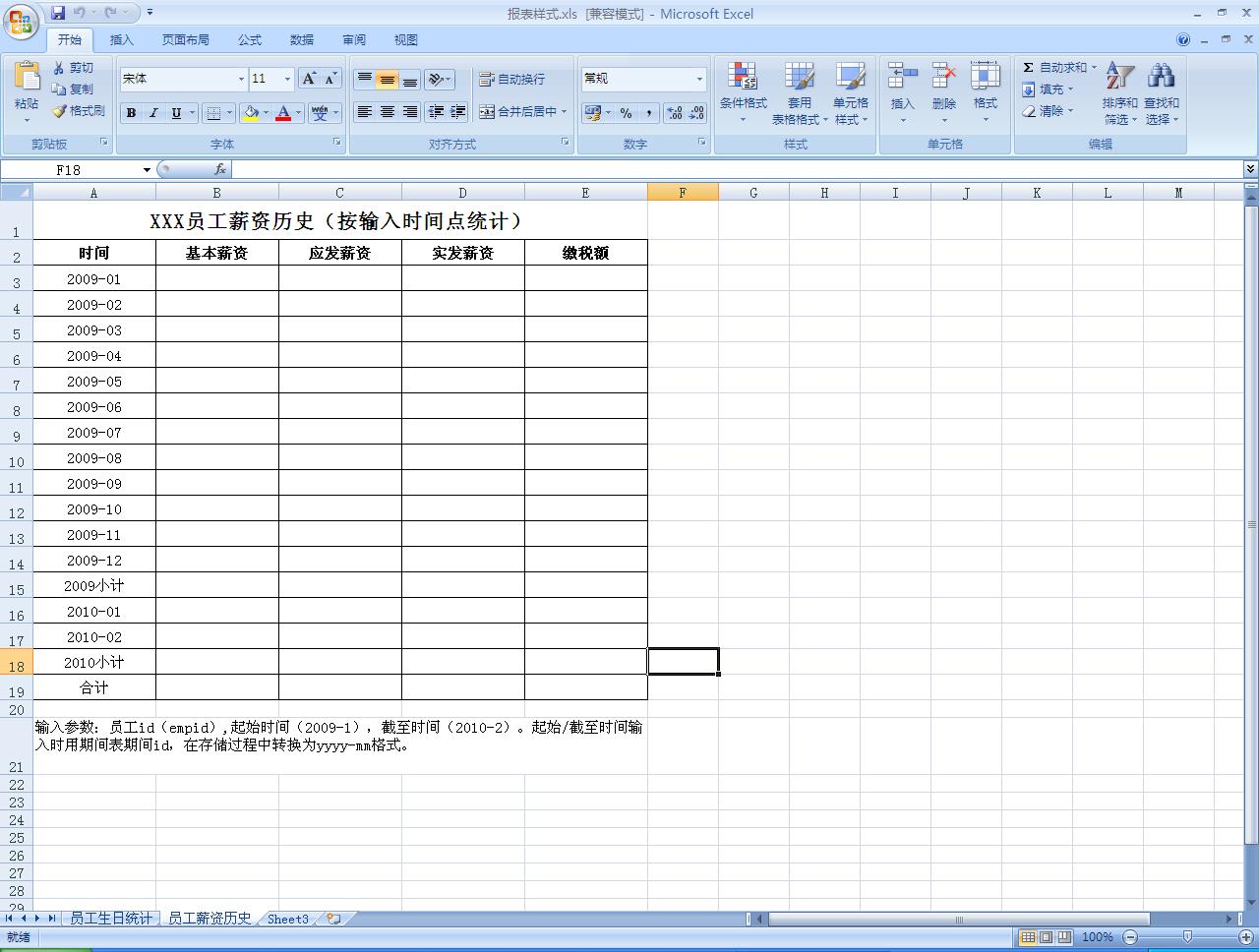
Task: Click the Office button
Action: tap(21, 21)
